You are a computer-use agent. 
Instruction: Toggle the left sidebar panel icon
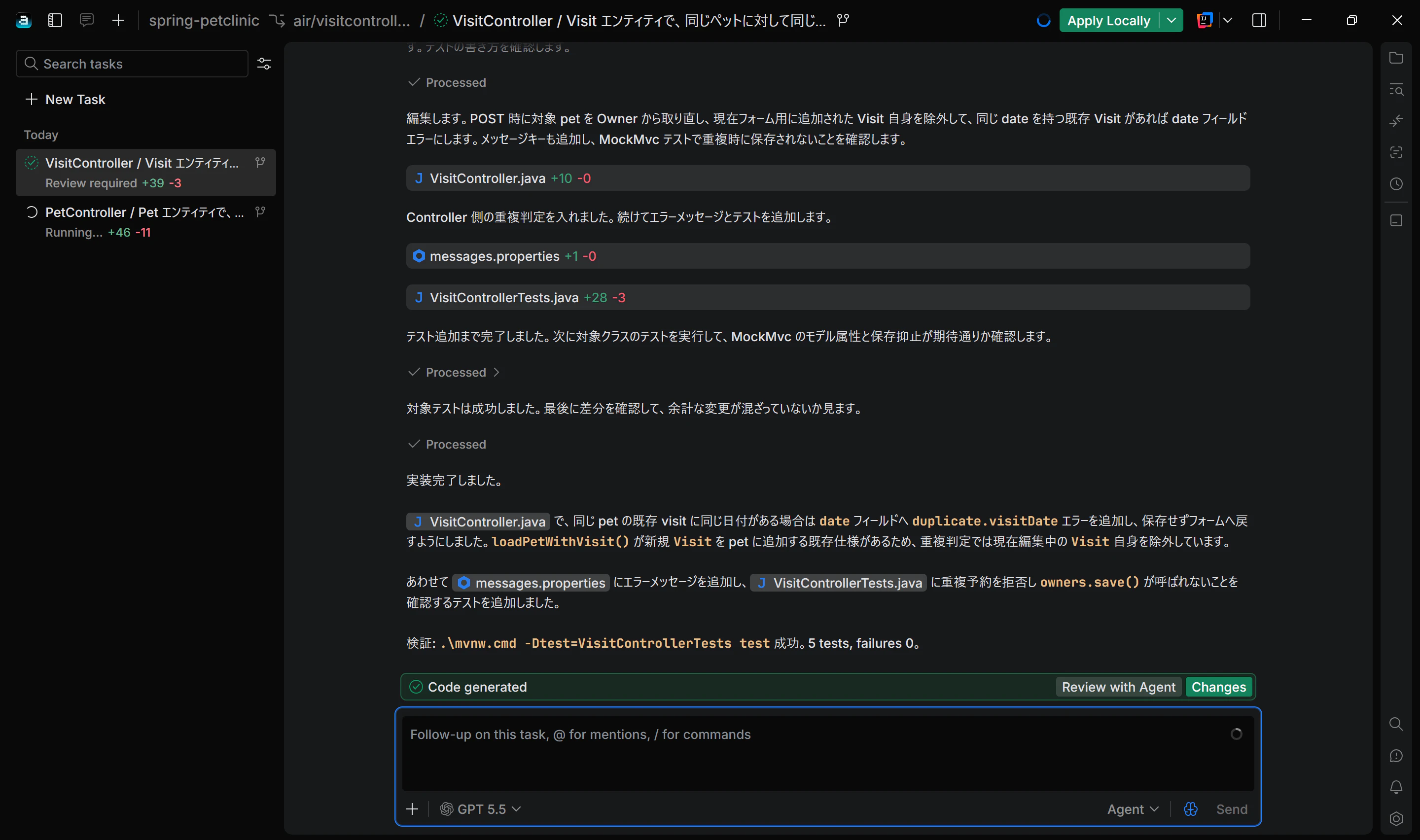pyautogui.click(x=55, y=20)
